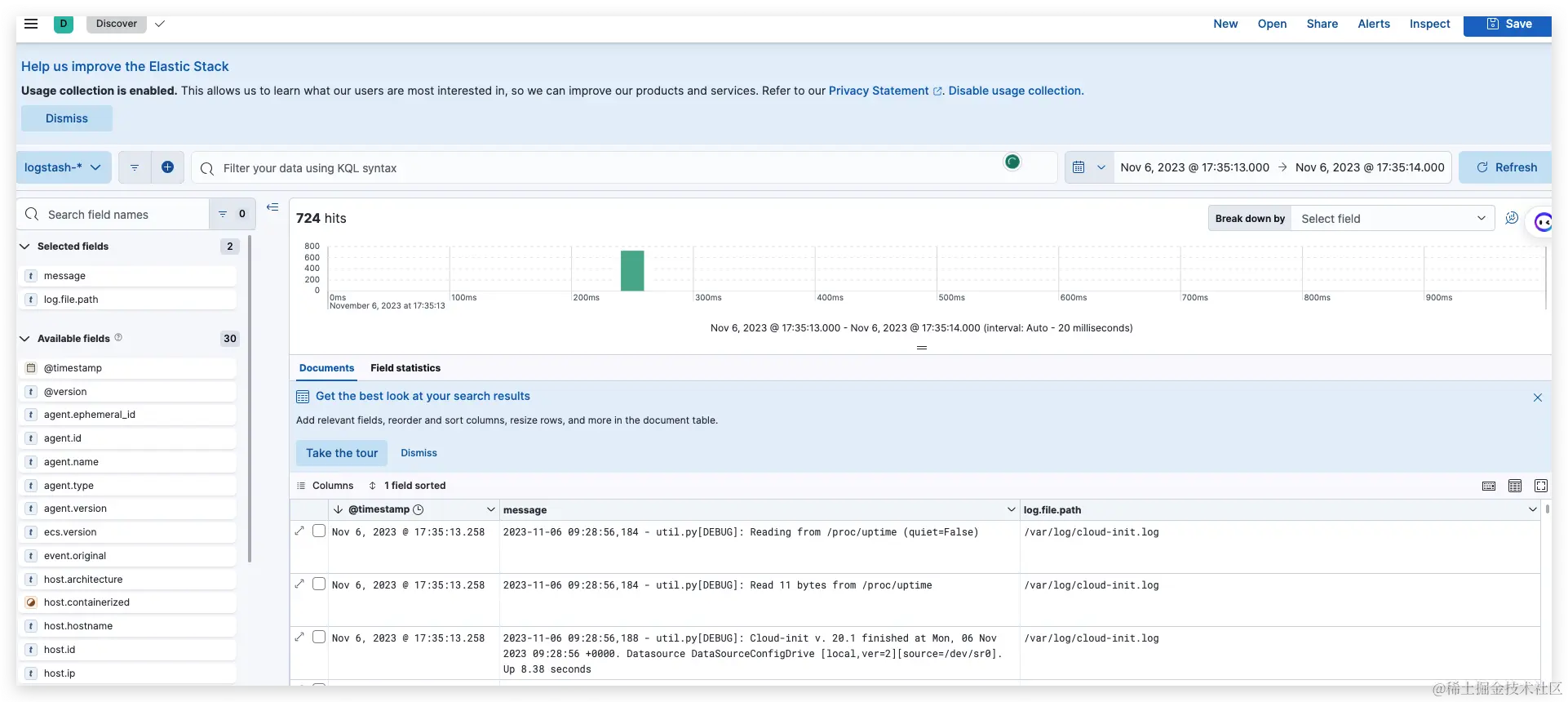Select the Reading from /proc/uptime row checkbox

(x=319, y=531)
